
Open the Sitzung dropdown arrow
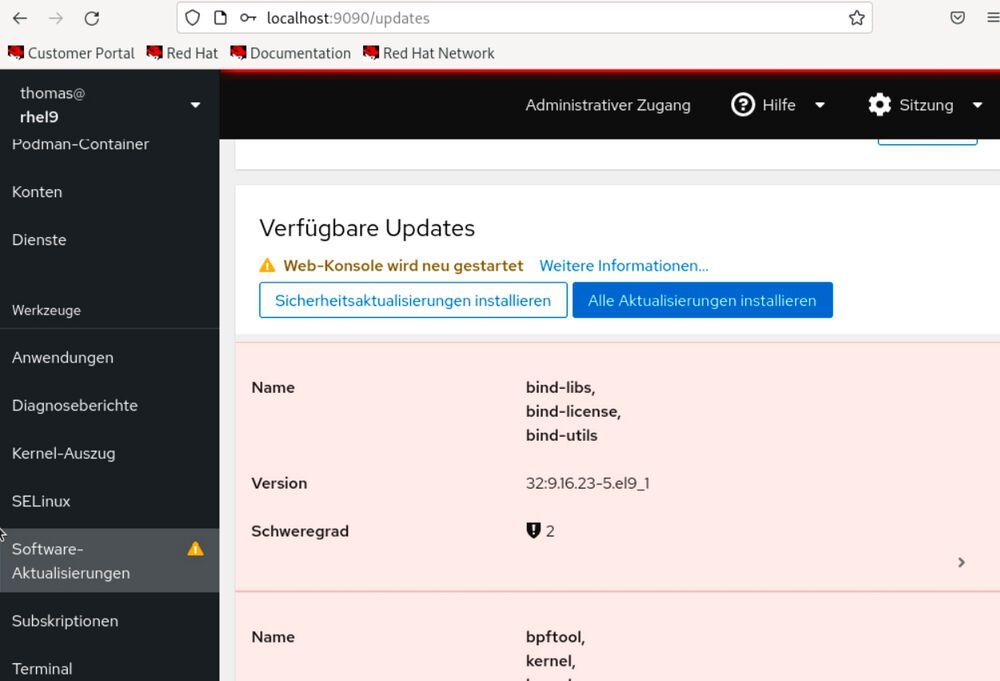[978, 105]
